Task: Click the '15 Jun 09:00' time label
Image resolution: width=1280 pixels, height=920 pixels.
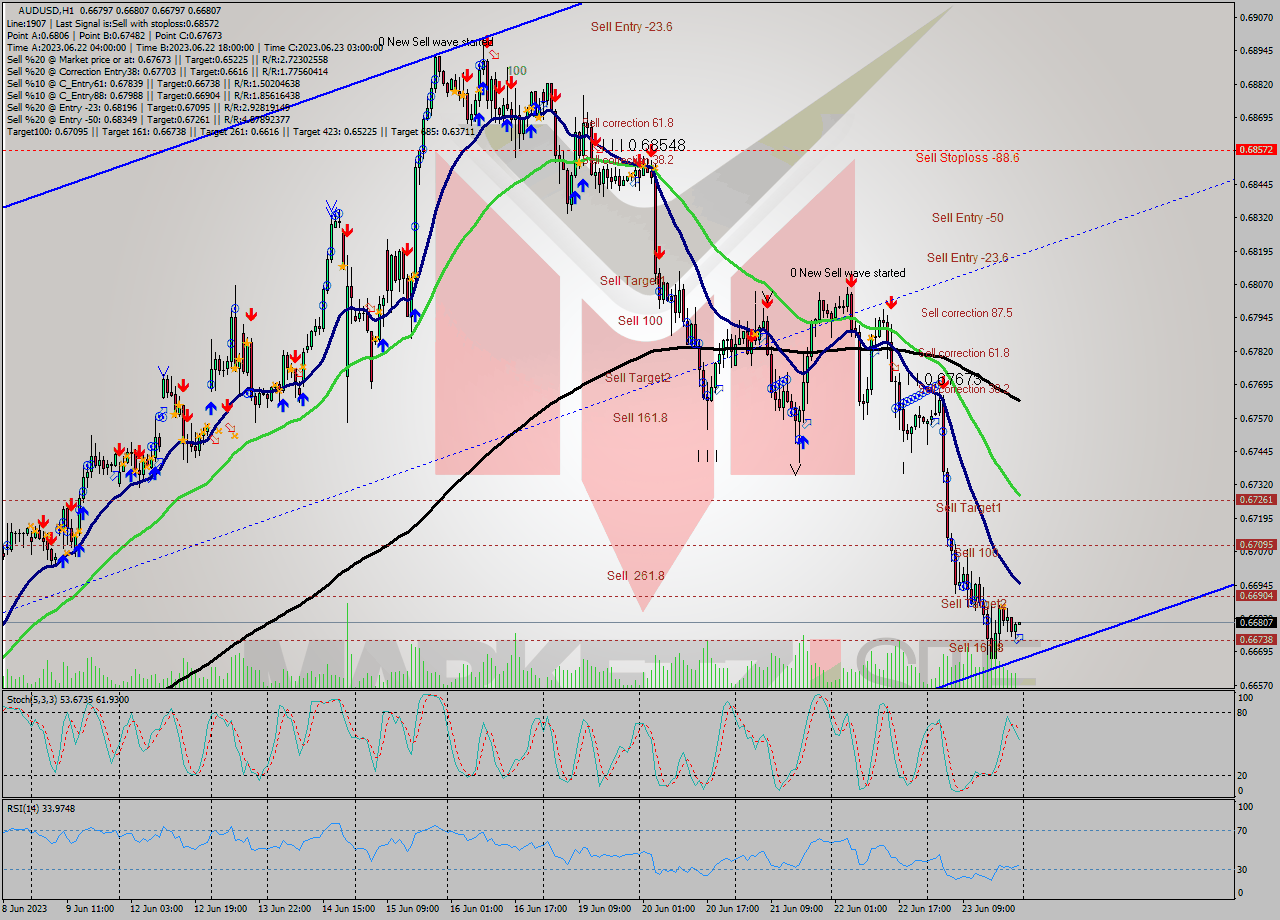Action: (x=412, y=909)
